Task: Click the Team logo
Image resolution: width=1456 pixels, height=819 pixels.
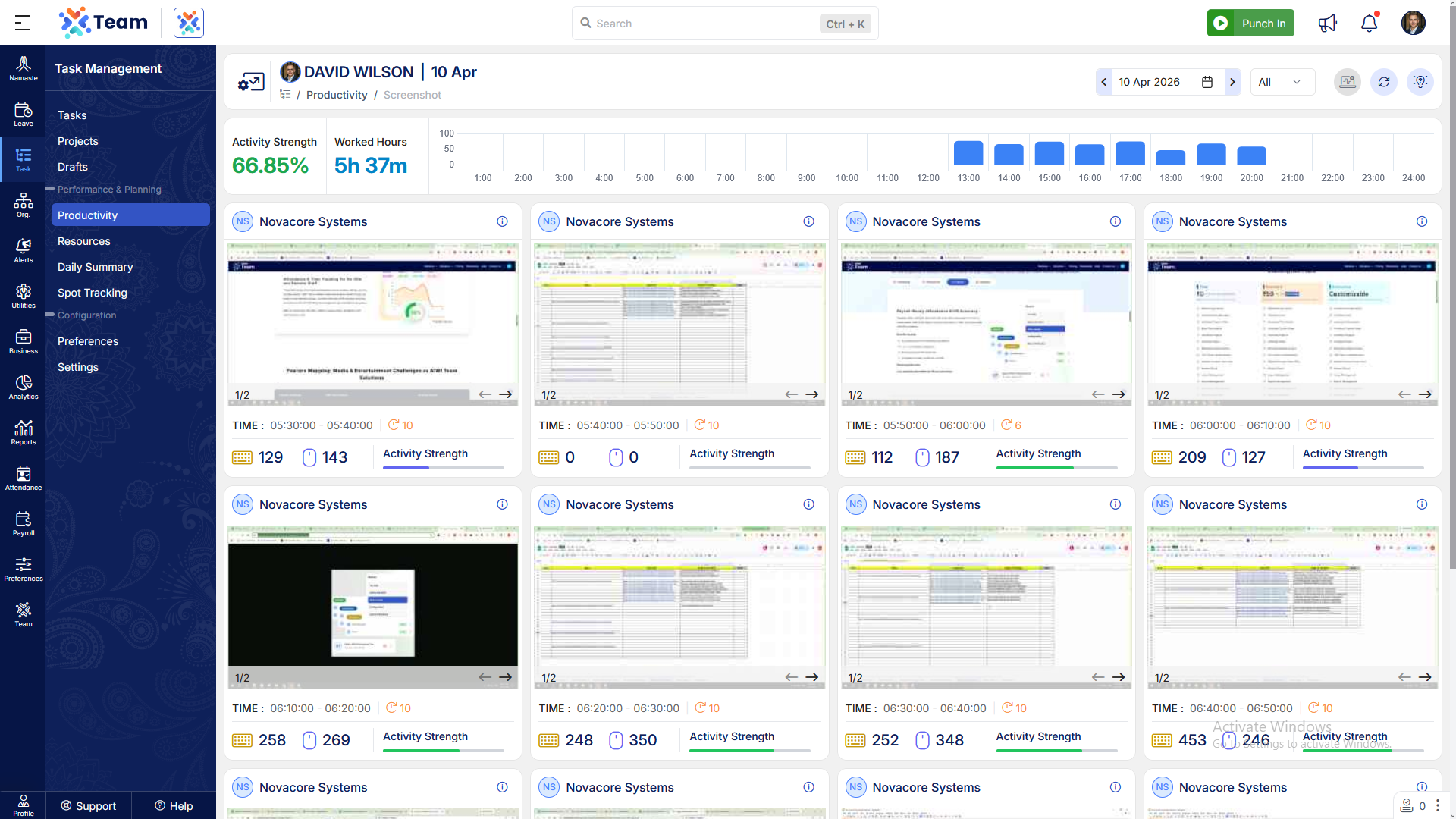Action: [x=104, y=23]
